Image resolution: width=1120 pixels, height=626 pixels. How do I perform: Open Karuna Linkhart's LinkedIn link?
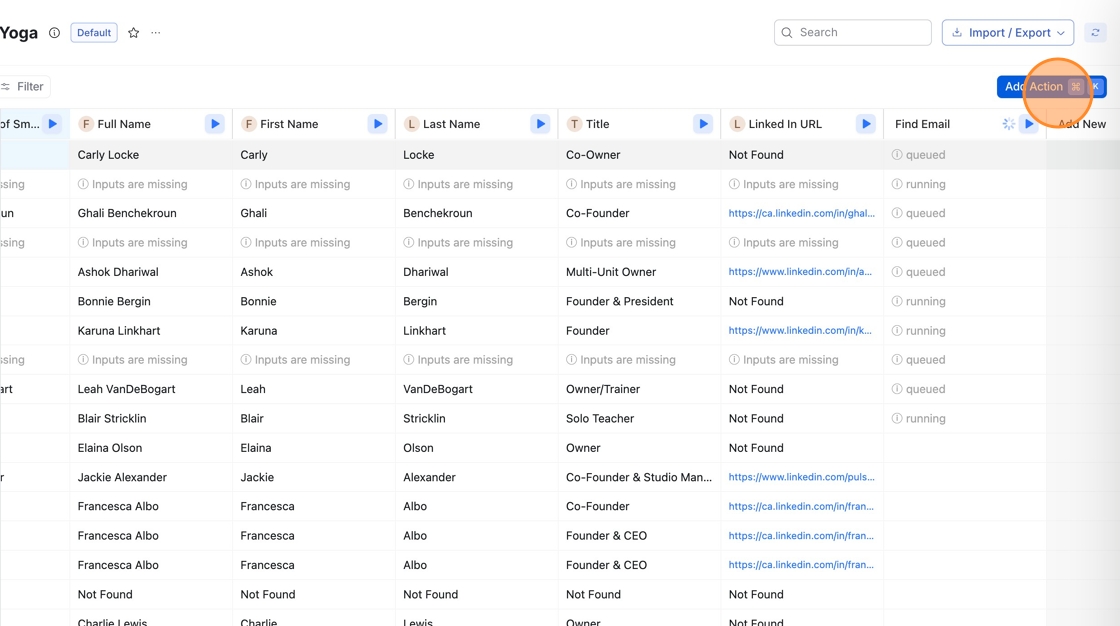tap(800, 330)
